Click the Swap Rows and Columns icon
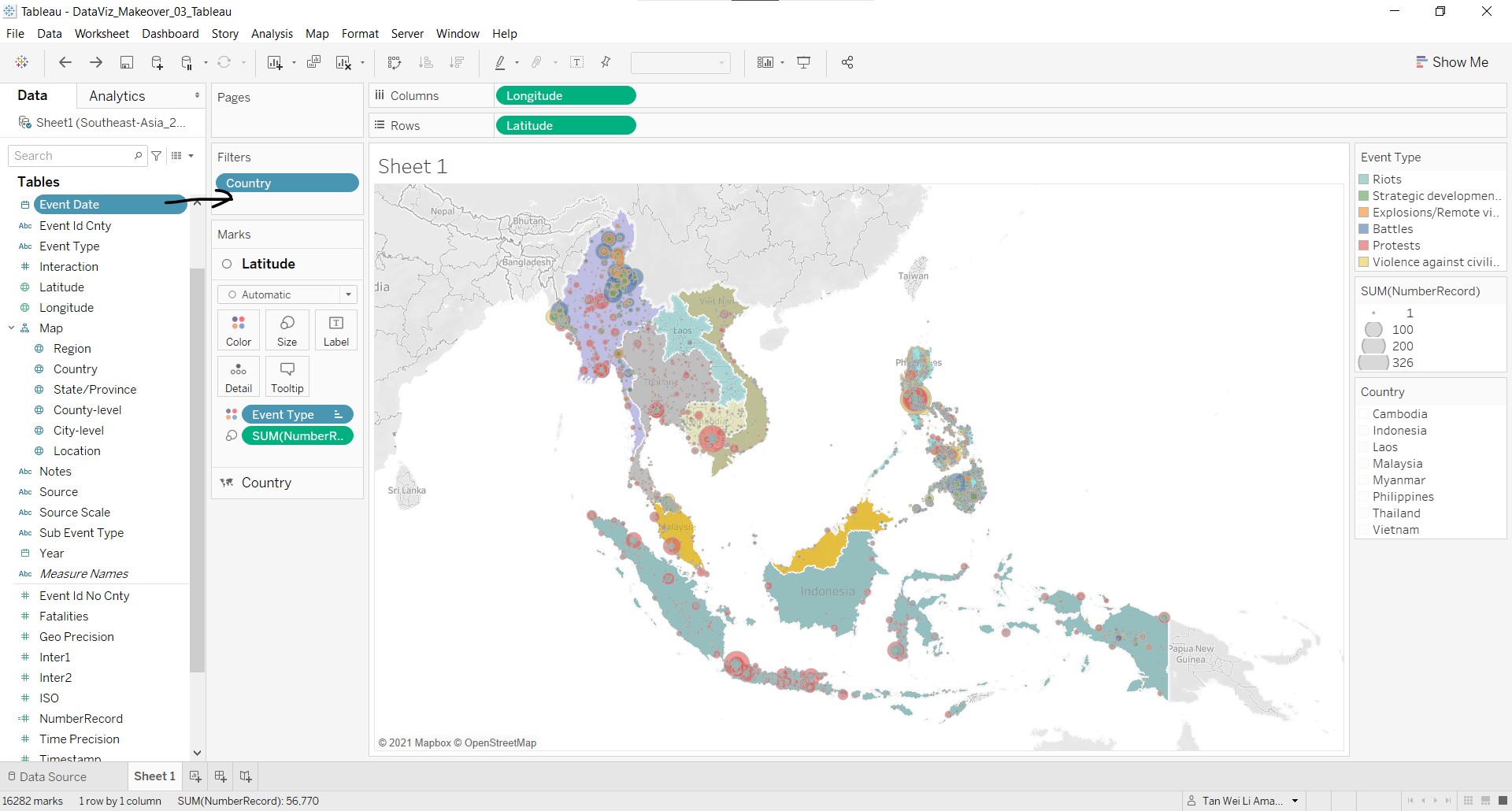Image resolution: width=1512 pixels, height=811 pixels. click(x=395, y=63)
